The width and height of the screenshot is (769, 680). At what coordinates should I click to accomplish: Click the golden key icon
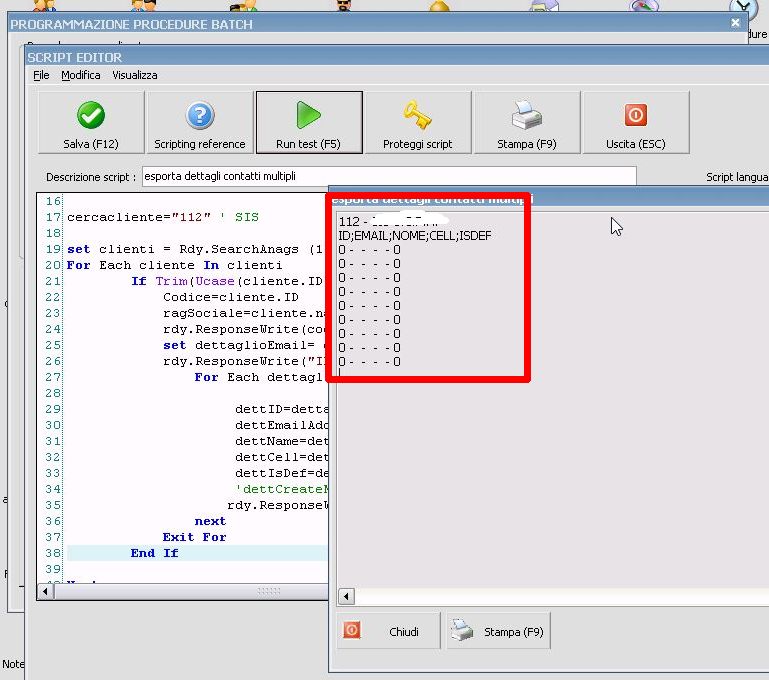click(418, 115)
